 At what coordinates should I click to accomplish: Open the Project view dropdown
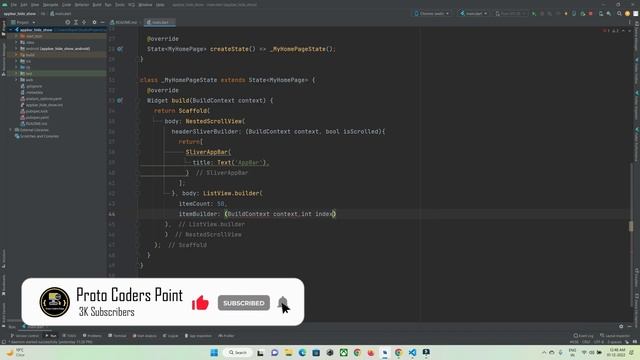click(23, 22)
